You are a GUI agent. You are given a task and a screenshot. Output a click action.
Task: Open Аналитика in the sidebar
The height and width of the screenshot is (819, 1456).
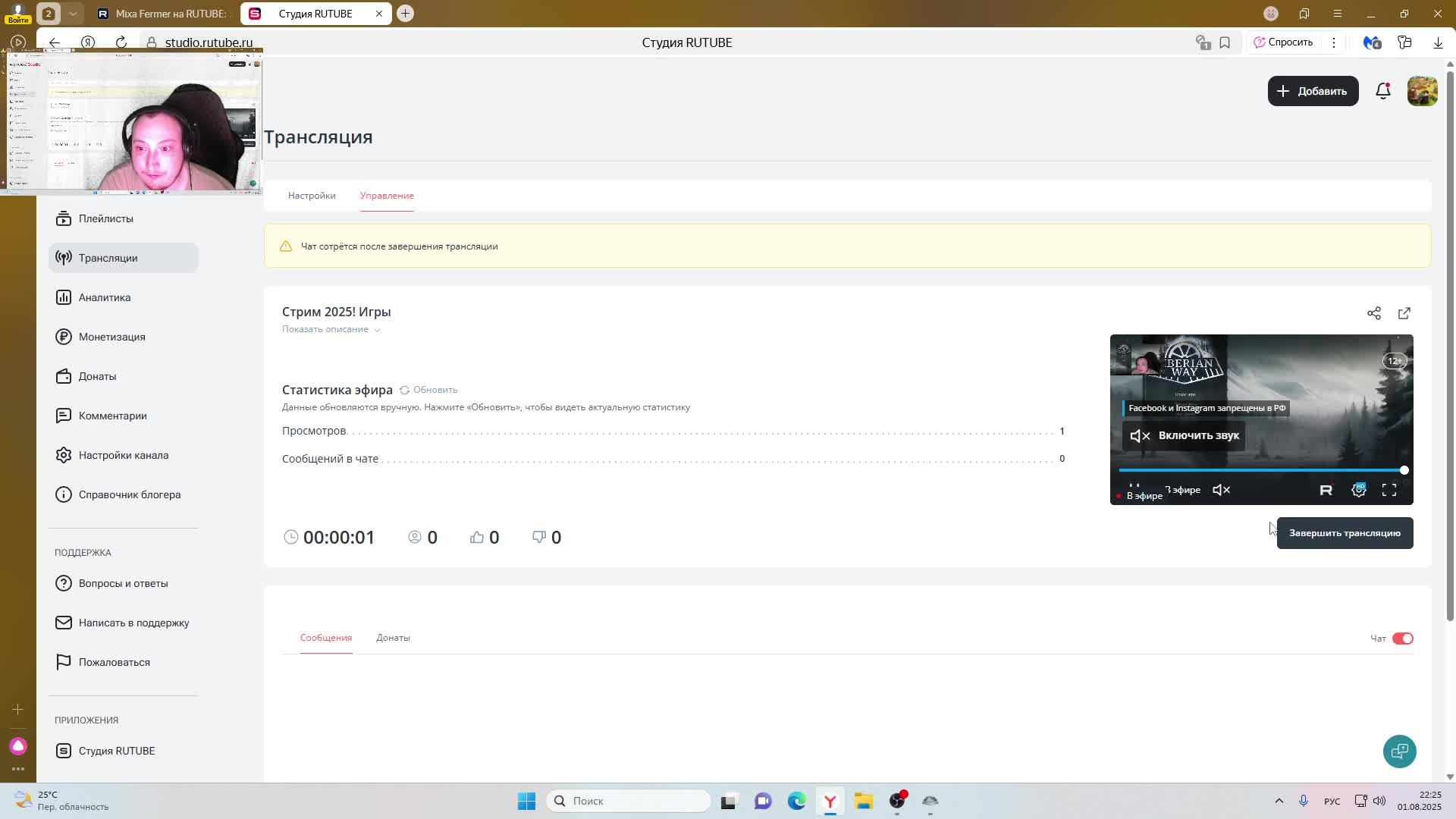(105, 297)
